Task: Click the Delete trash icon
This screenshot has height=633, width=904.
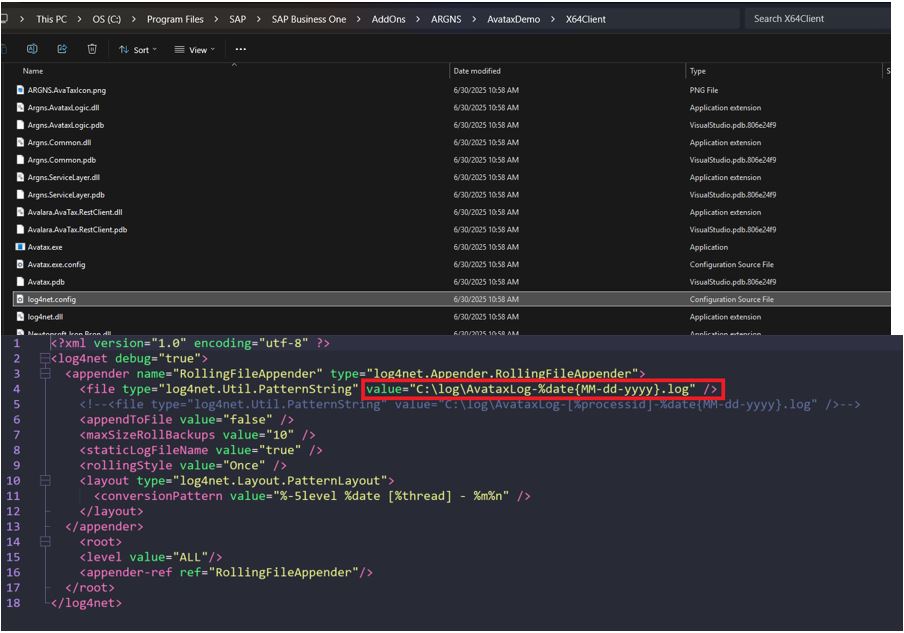Action: click(x=92, y=49)
